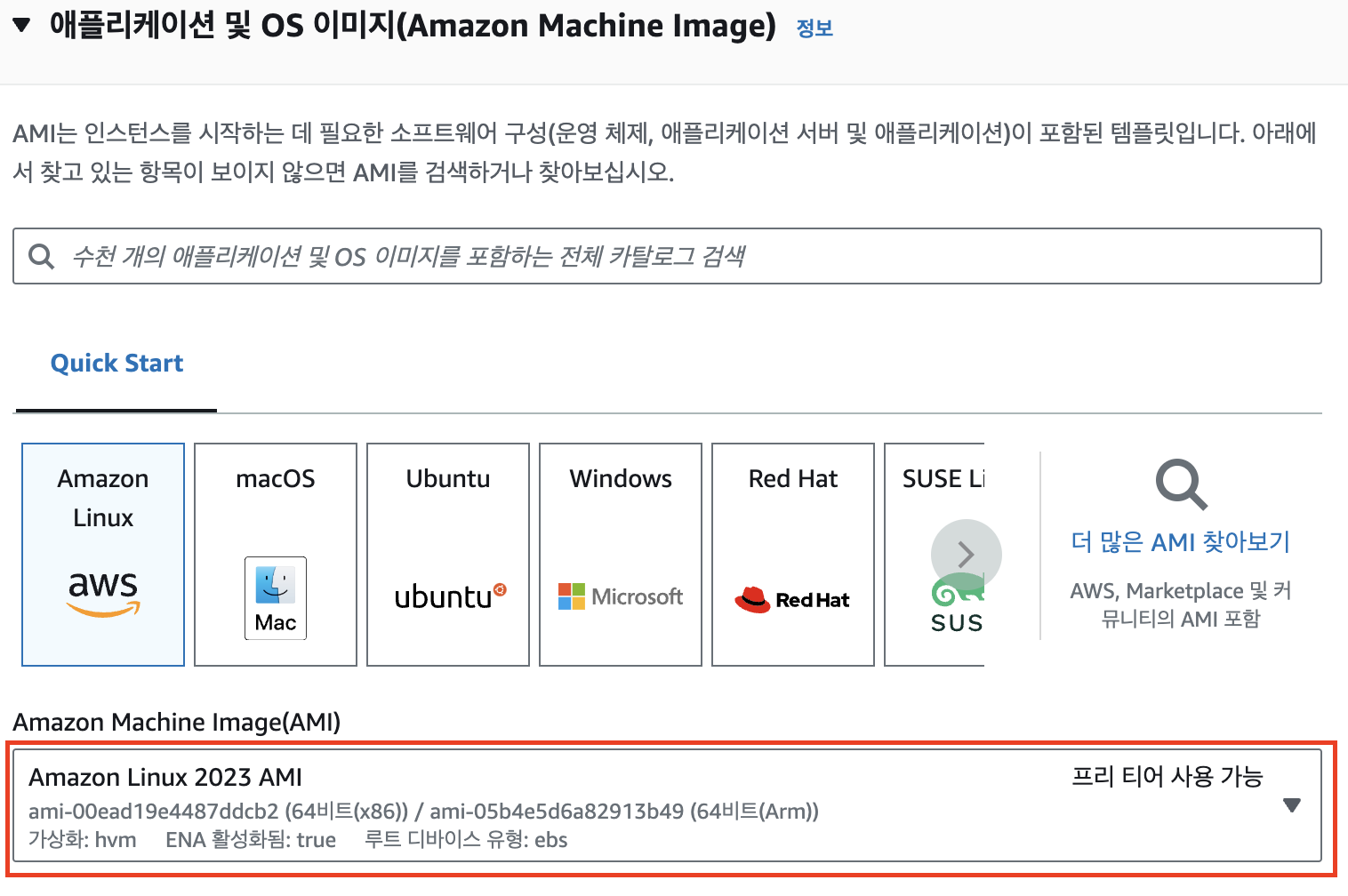Collapse the Amazon Machine Image section triangle
Screen dimensions: 1348x896
[22, 25]
